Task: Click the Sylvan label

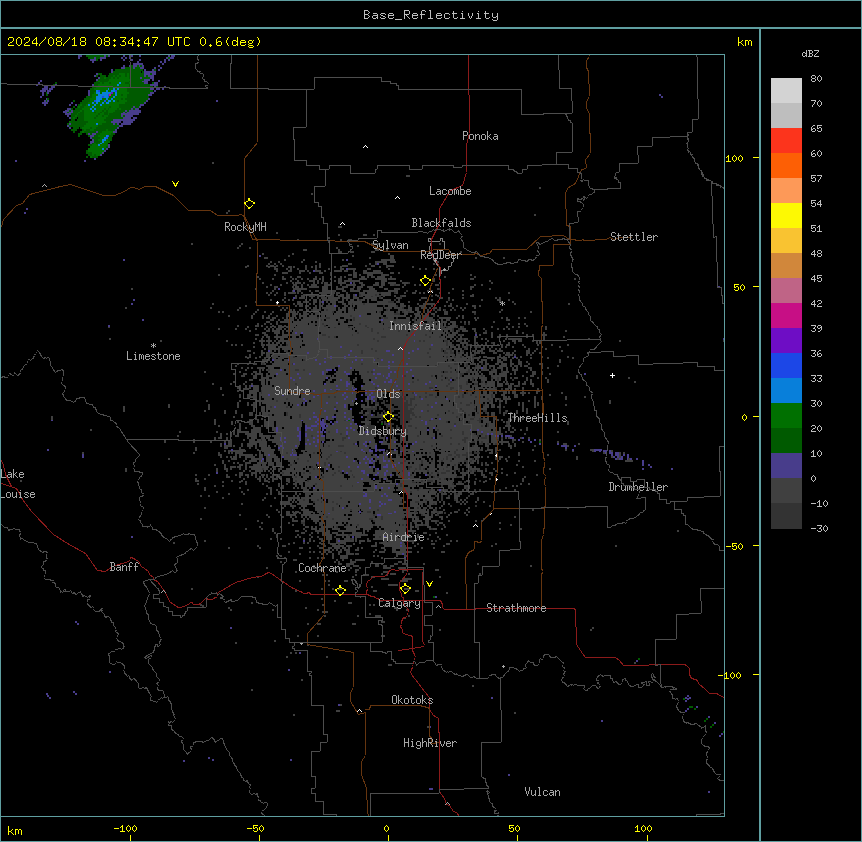Action: click(x=390, y=245)
